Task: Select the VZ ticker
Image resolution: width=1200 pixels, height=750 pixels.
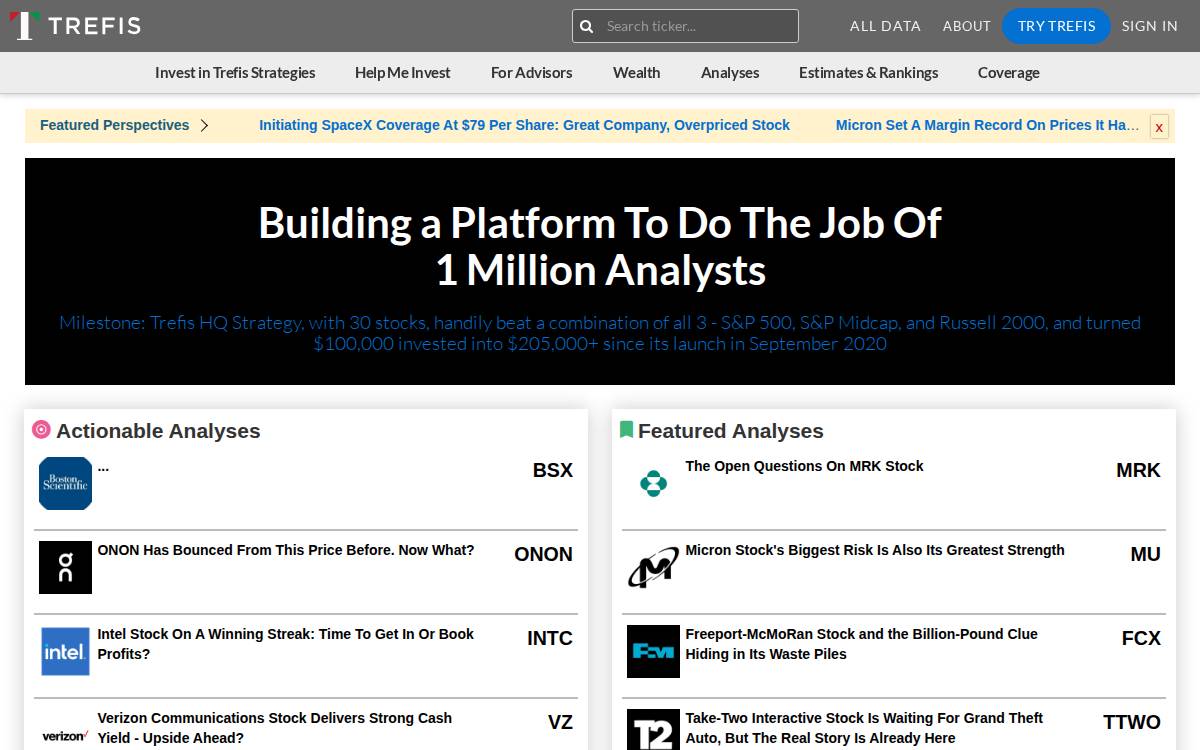Action: (560, 722)
